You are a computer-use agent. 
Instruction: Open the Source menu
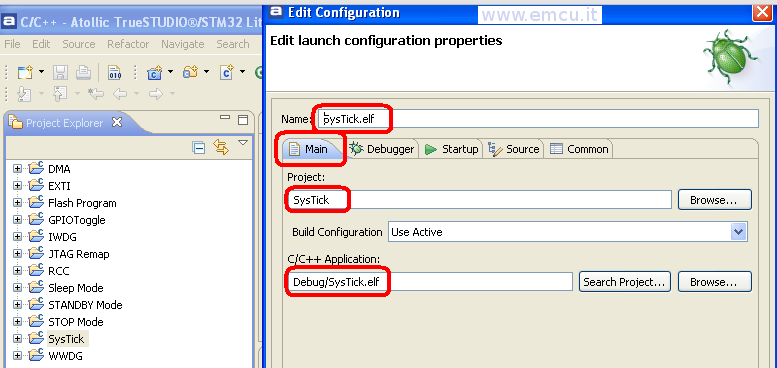(x=79, y=44)
